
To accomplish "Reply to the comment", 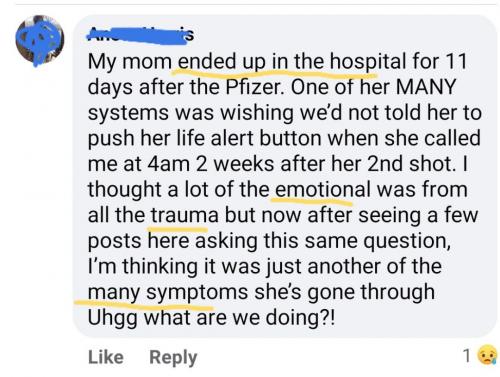I will pyautogui.click(x=173, y=358).
